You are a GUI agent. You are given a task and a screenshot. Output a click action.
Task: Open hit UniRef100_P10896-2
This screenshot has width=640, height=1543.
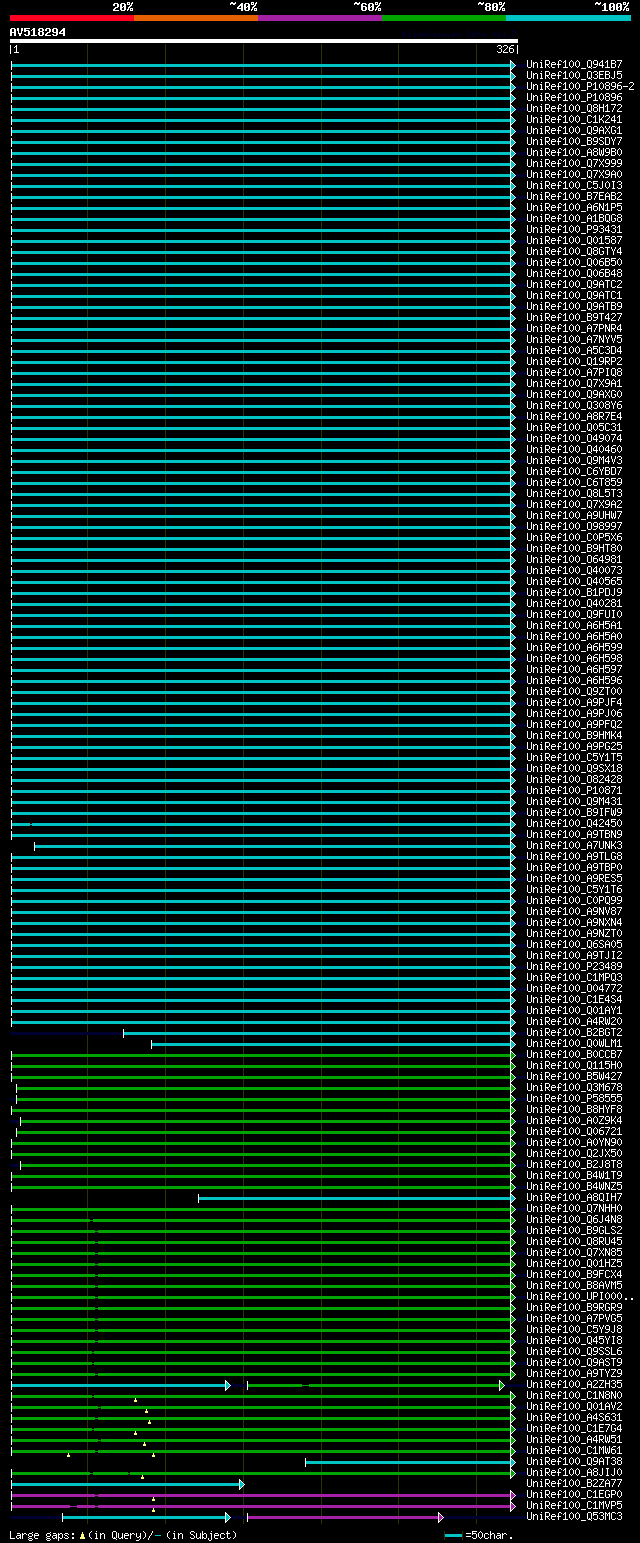point(580,86)
